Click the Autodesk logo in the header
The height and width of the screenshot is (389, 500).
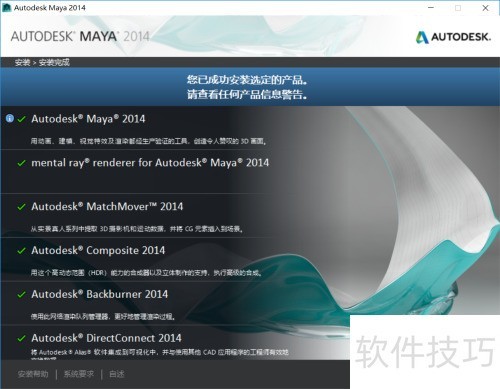[453, 37]
